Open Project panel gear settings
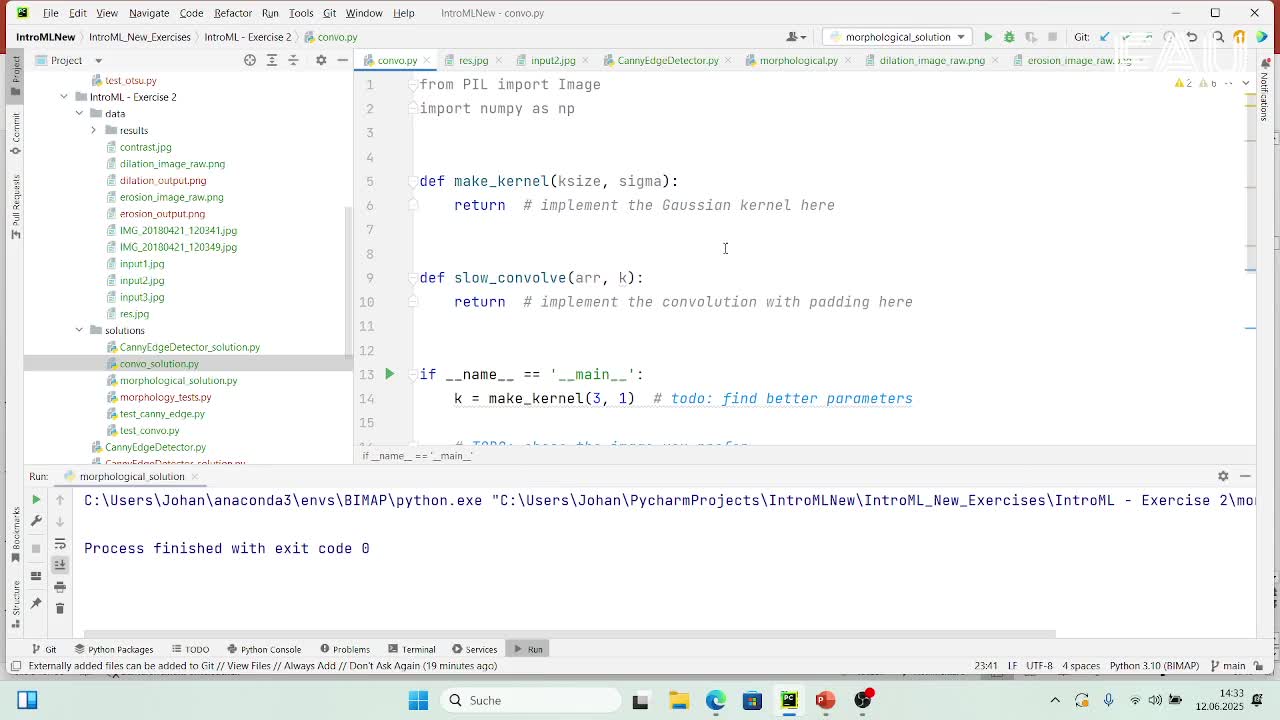This screenshot has height=720, width=1280. click(321, 60)
